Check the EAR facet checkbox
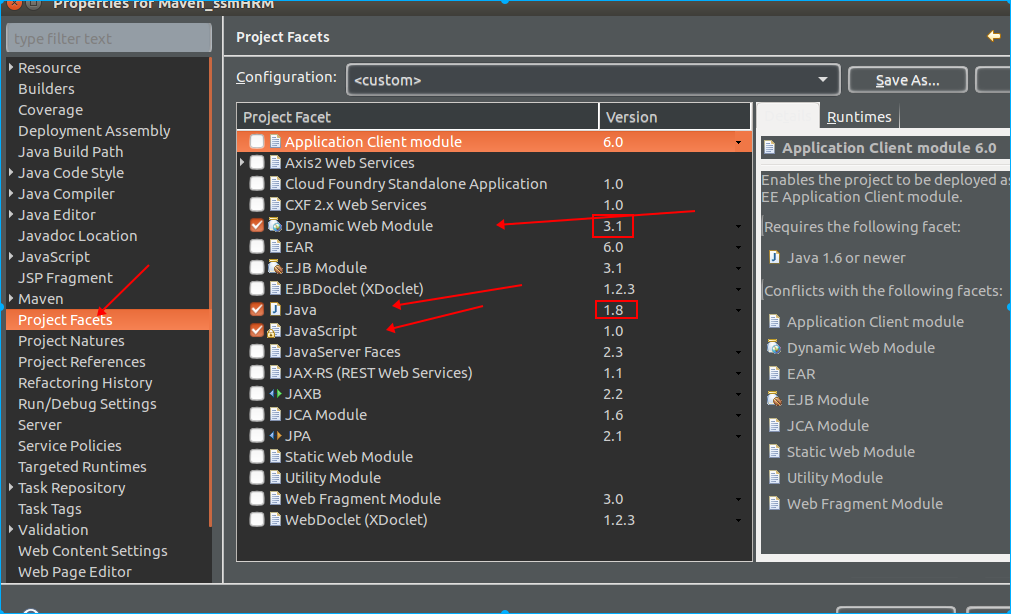 click(x=257, y=246)
